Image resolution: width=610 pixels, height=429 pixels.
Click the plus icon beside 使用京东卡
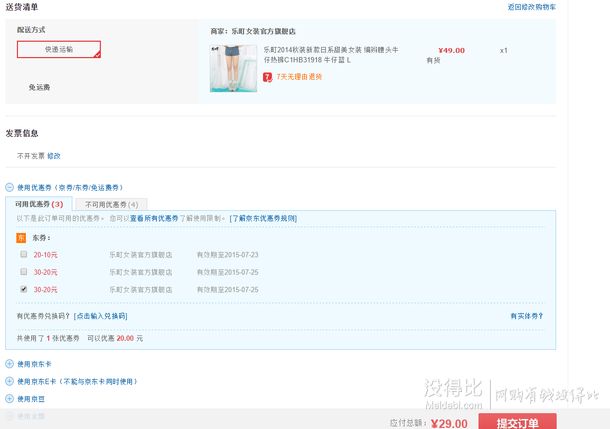(x=9, y=364)
